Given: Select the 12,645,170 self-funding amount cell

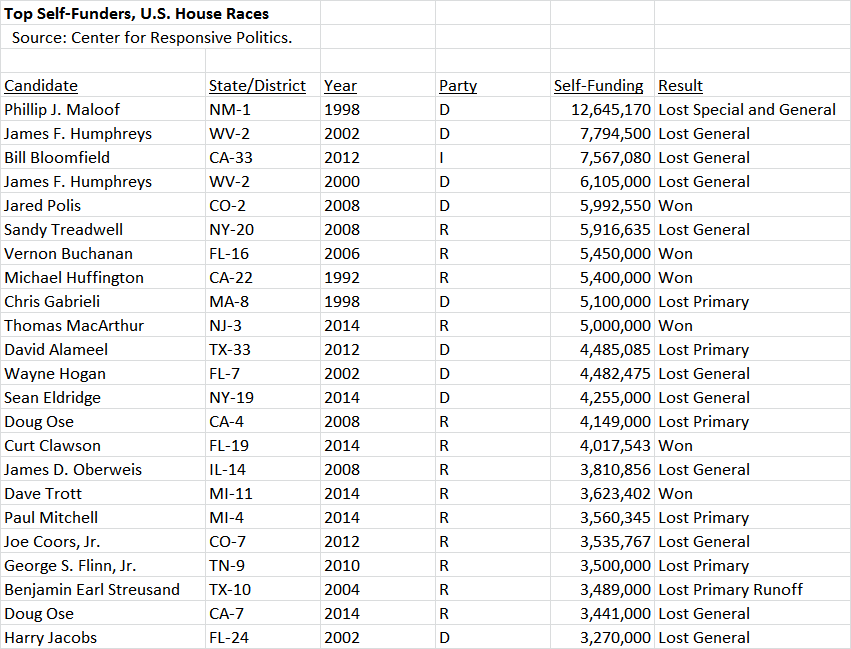Looking at the screenshot, I should pos(602,109).
